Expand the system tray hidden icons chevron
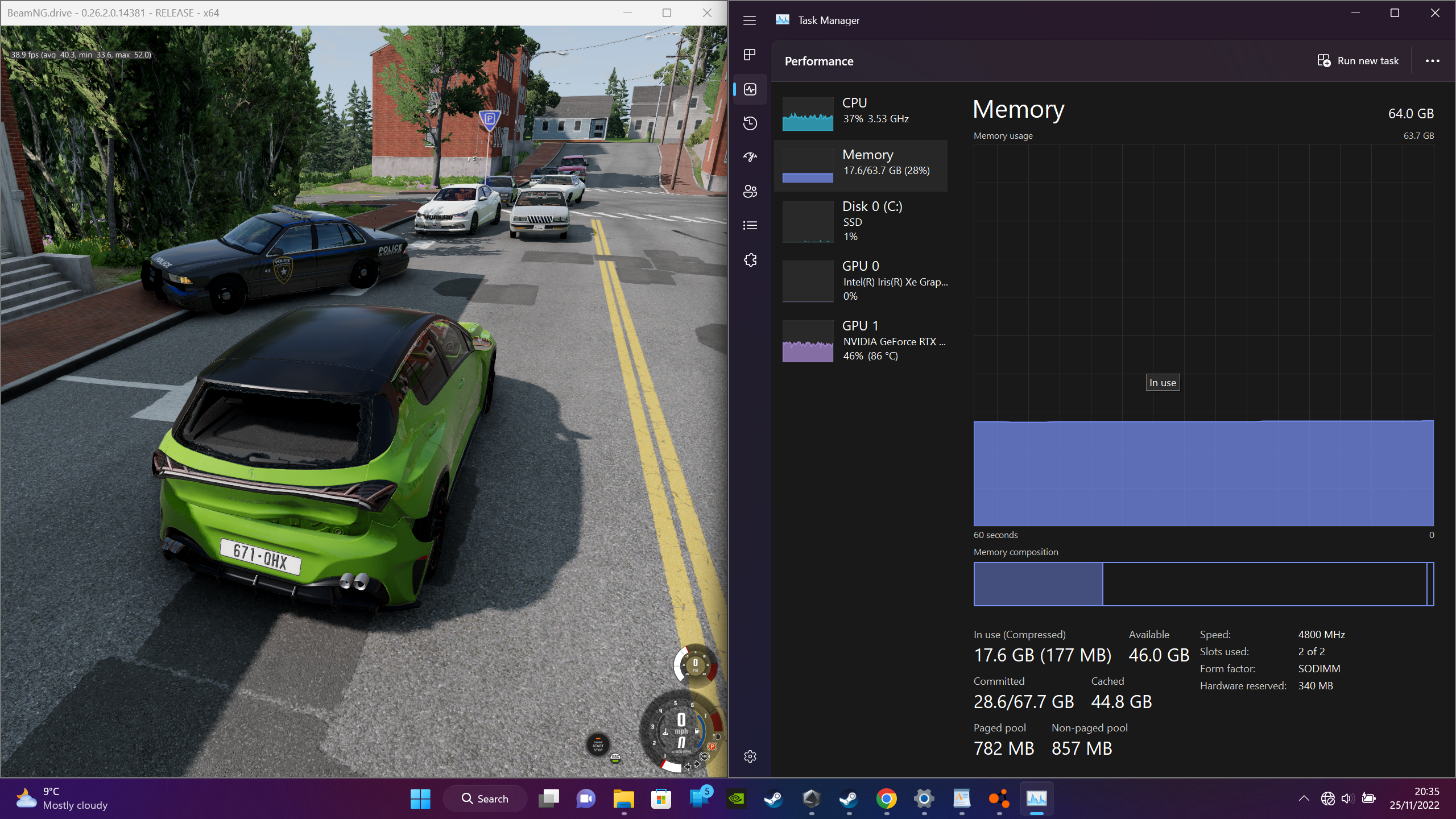The image size is (1456, 819). (x=1304, y=799)
